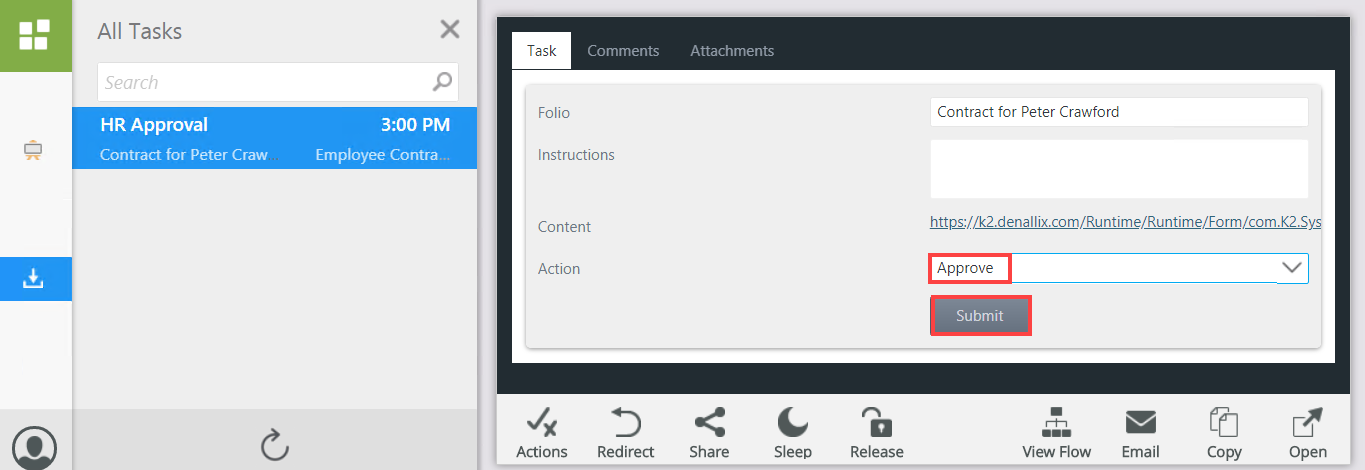
Task: Refresh the All Tasks list
Action: (x=274, y=445)
